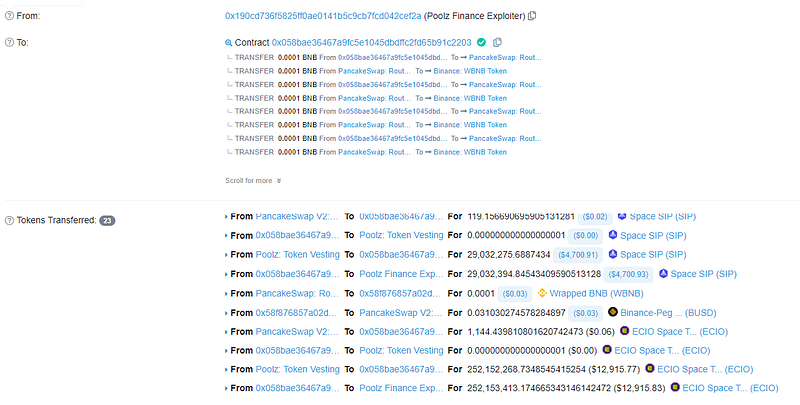Expand the Wrapped BNB transfer row arrow
This screenshot has width=800, height=405.
(225, 293)
